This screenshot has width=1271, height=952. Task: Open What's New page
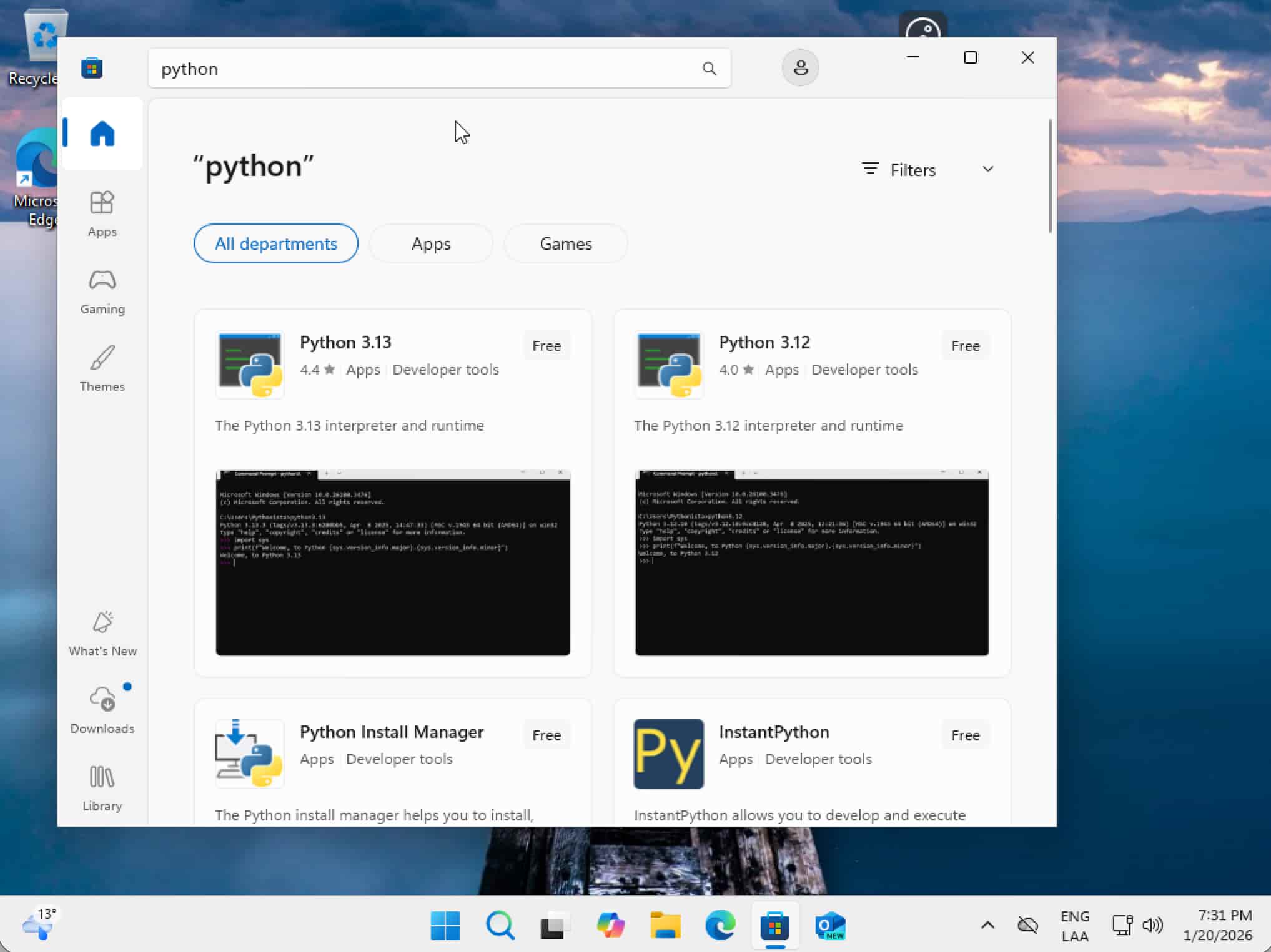coord(102,633)
